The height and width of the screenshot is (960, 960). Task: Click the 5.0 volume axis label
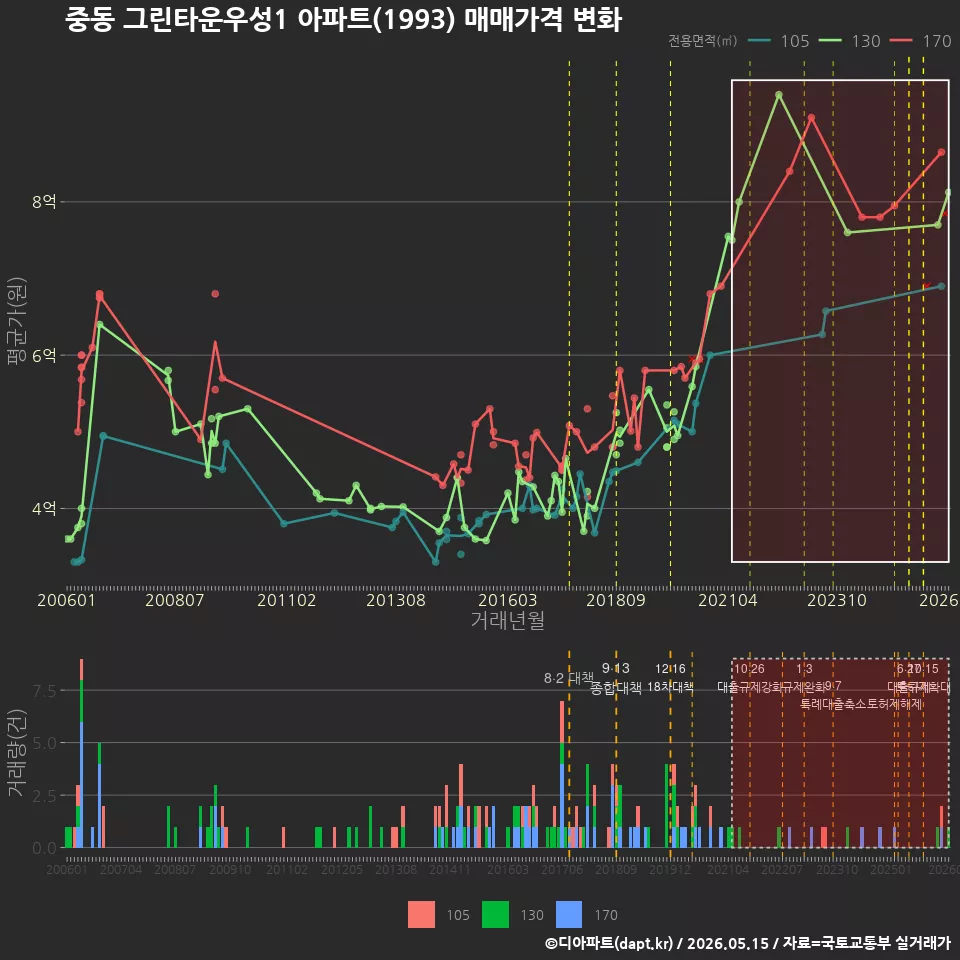[x=44, y=743]
